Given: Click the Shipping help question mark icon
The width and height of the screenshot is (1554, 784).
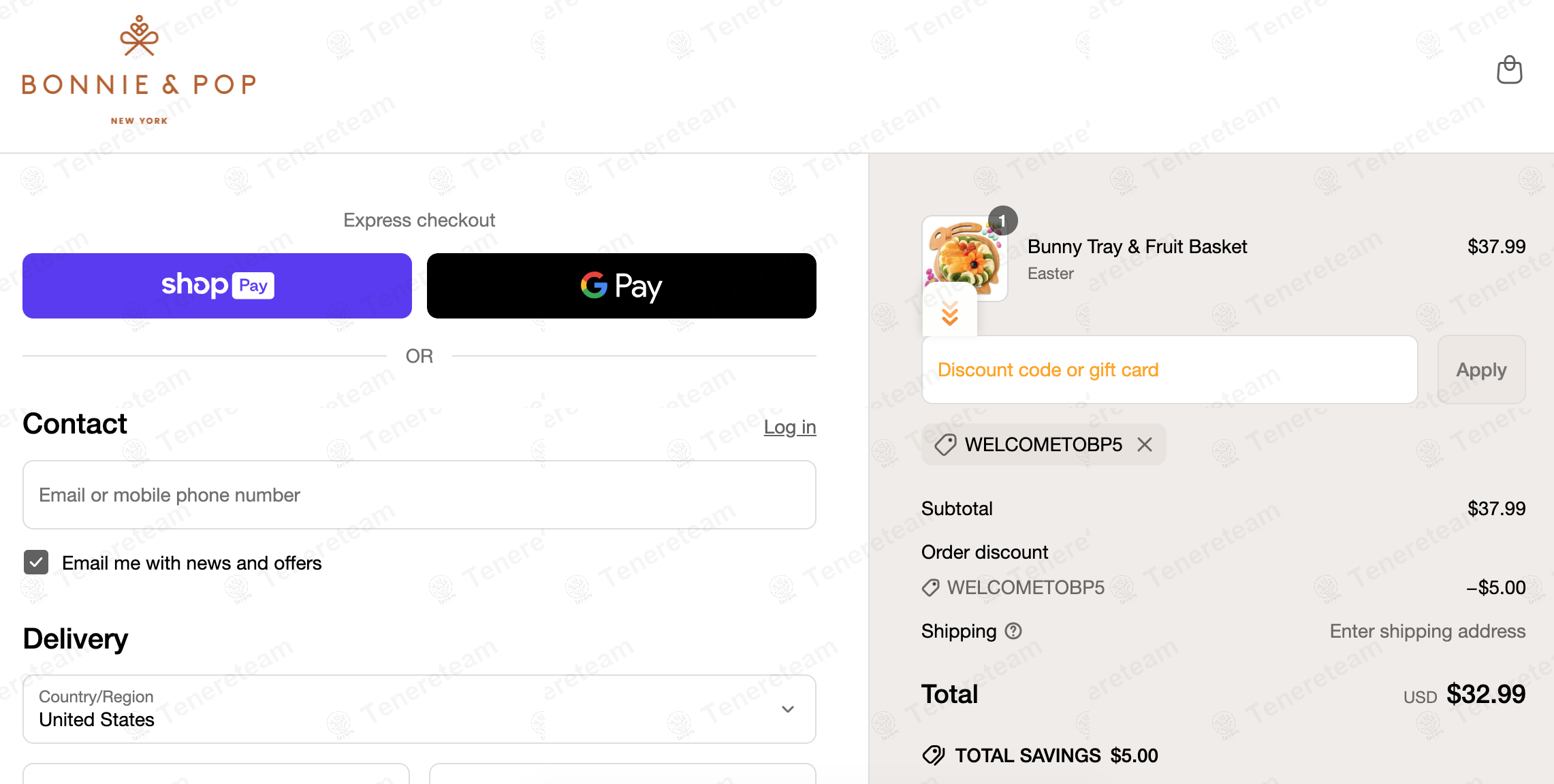Looking at the screenshot, I should click(1013, 631).
